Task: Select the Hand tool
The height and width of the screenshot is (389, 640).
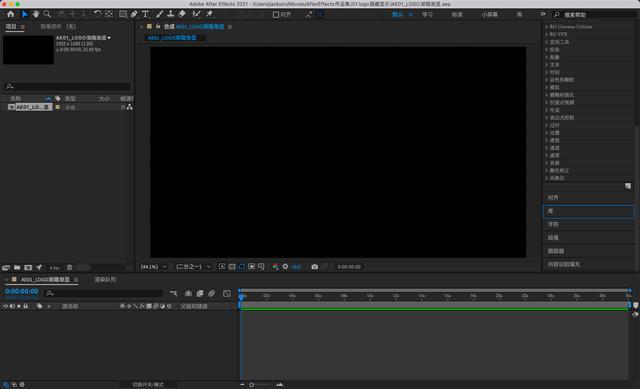Action: point(36,14)
